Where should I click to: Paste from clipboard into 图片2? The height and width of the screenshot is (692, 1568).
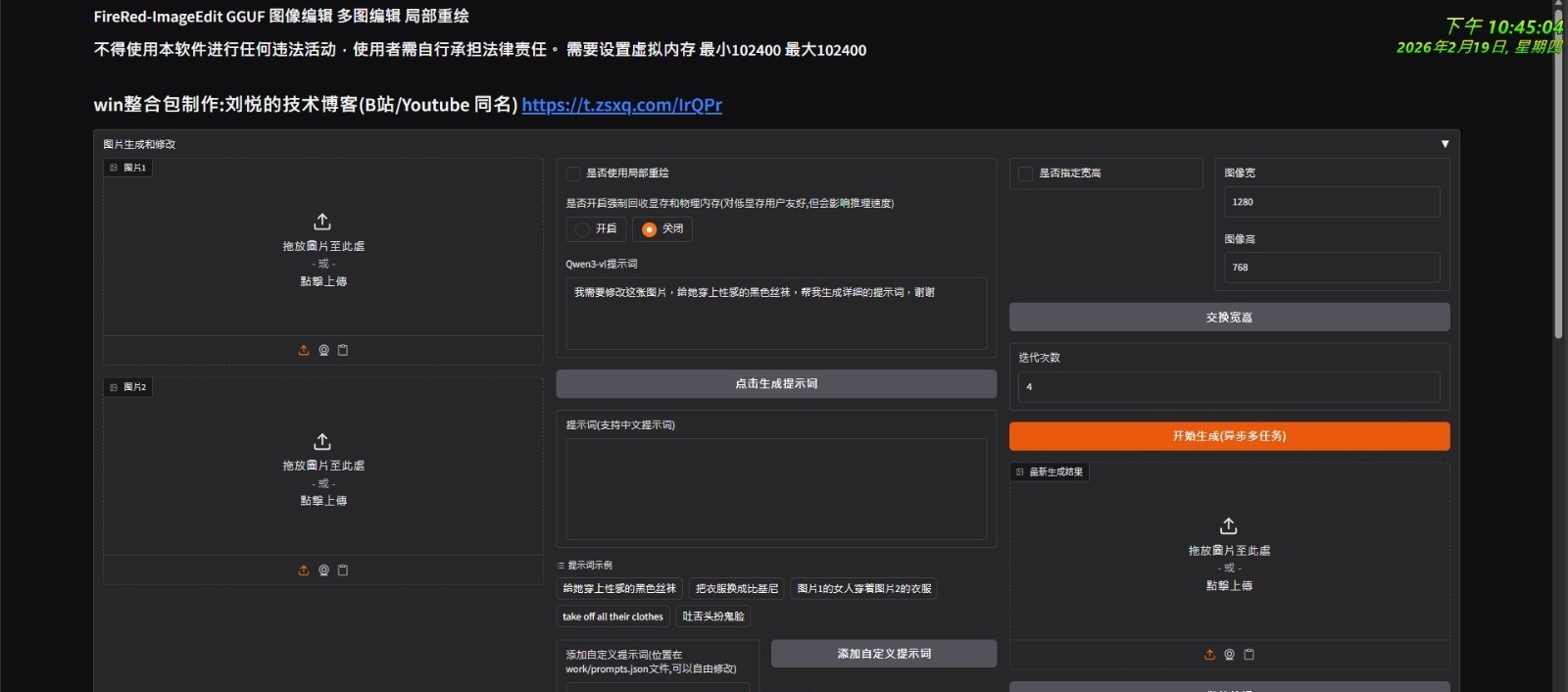[343, 569]
